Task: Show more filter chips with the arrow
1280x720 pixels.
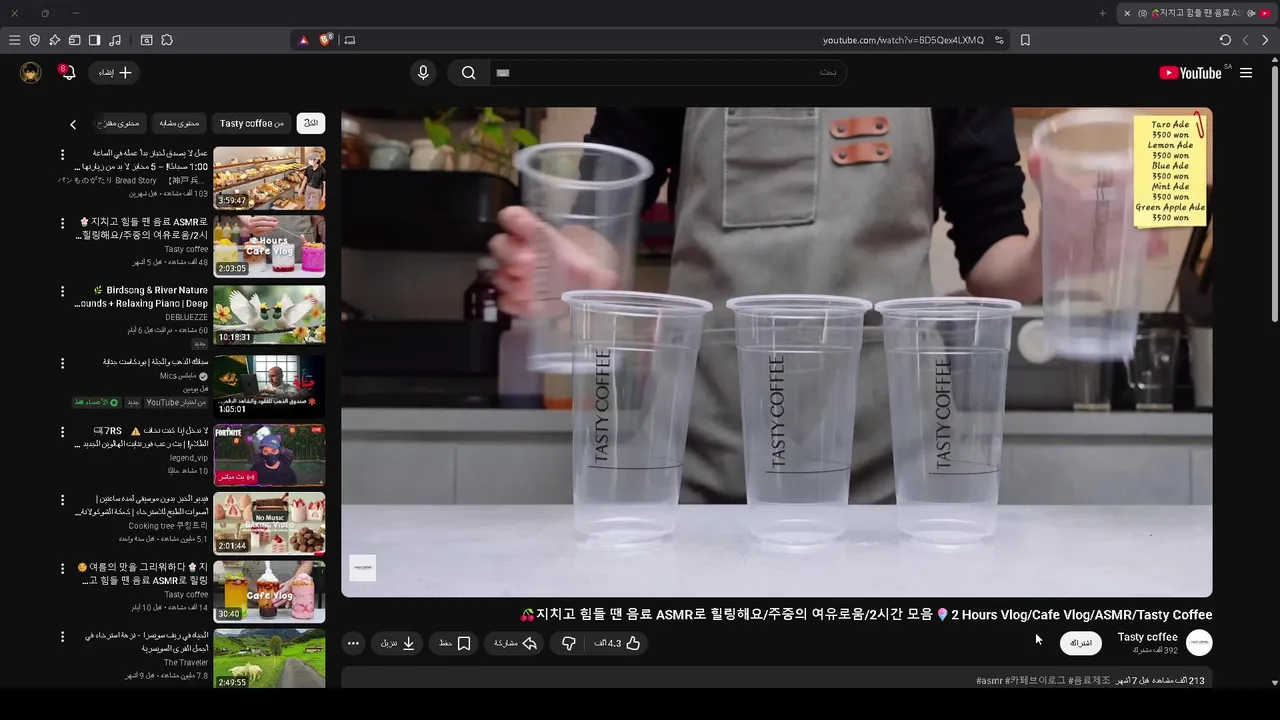Action: (73, 124)
